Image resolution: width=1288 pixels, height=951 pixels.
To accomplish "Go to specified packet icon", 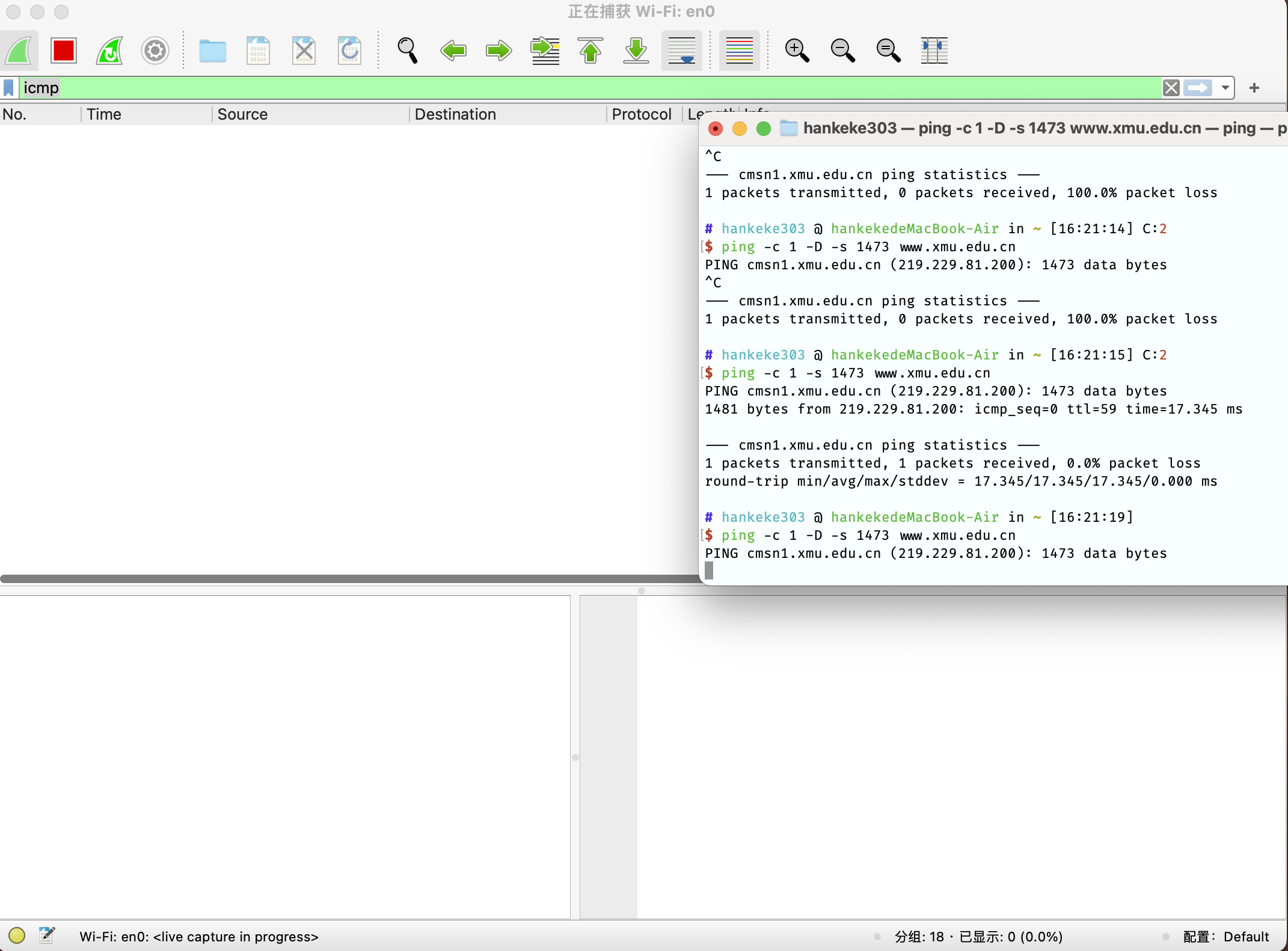I will click(x=545, y=50).
